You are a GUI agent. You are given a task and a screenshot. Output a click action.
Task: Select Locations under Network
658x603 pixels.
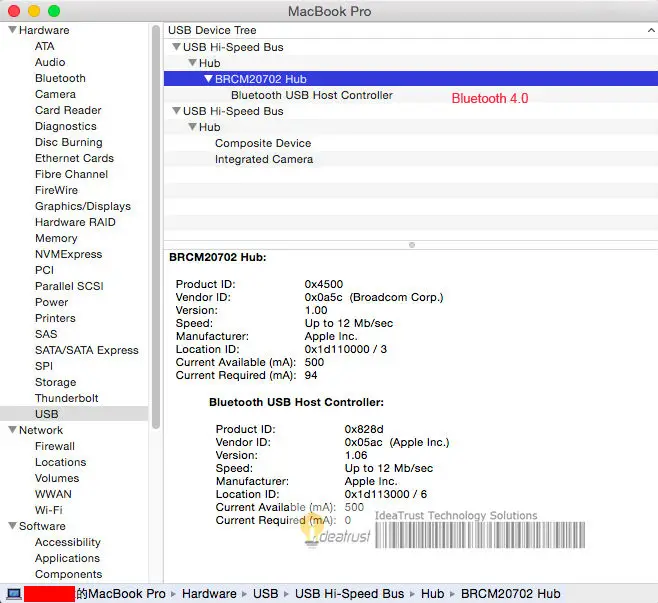click(x=60, y=462)
